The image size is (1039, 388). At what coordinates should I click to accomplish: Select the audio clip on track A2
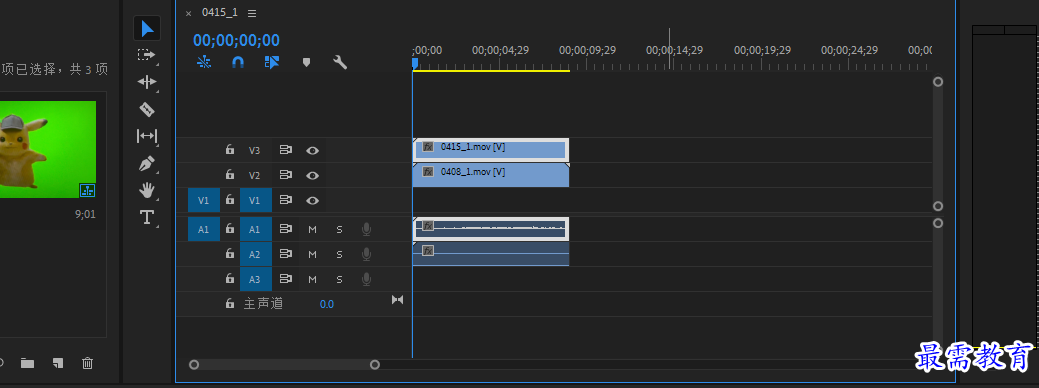490,254
